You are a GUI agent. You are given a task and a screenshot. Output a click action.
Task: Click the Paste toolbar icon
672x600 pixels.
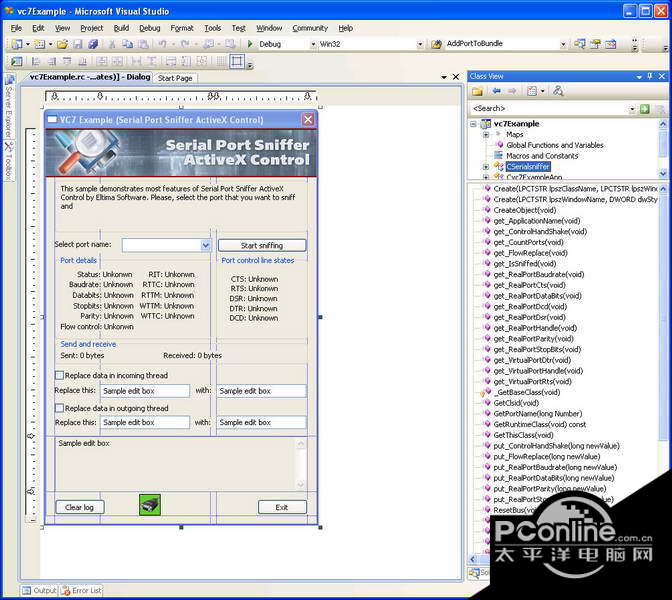tap(143, 44)
